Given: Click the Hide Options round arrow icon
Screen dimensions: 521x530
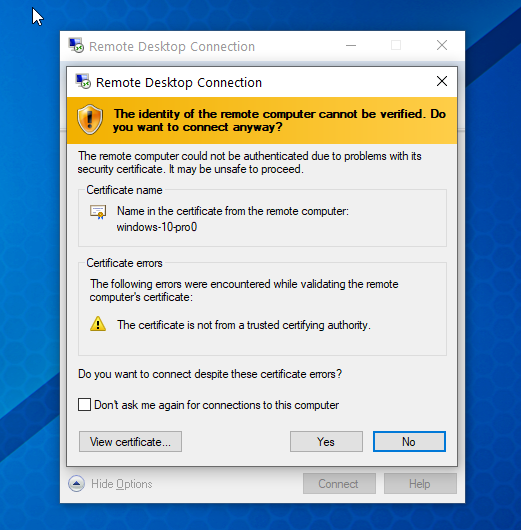Looking at the screenshot, I should point(76,484).
